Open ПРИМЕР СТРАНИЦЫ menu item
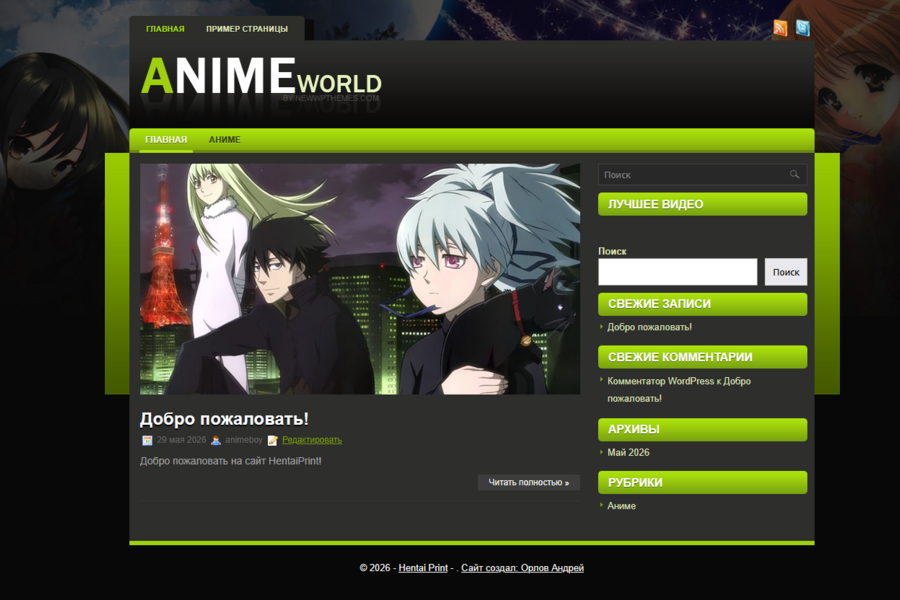This screenshot has width=900, height=600. 247,29
